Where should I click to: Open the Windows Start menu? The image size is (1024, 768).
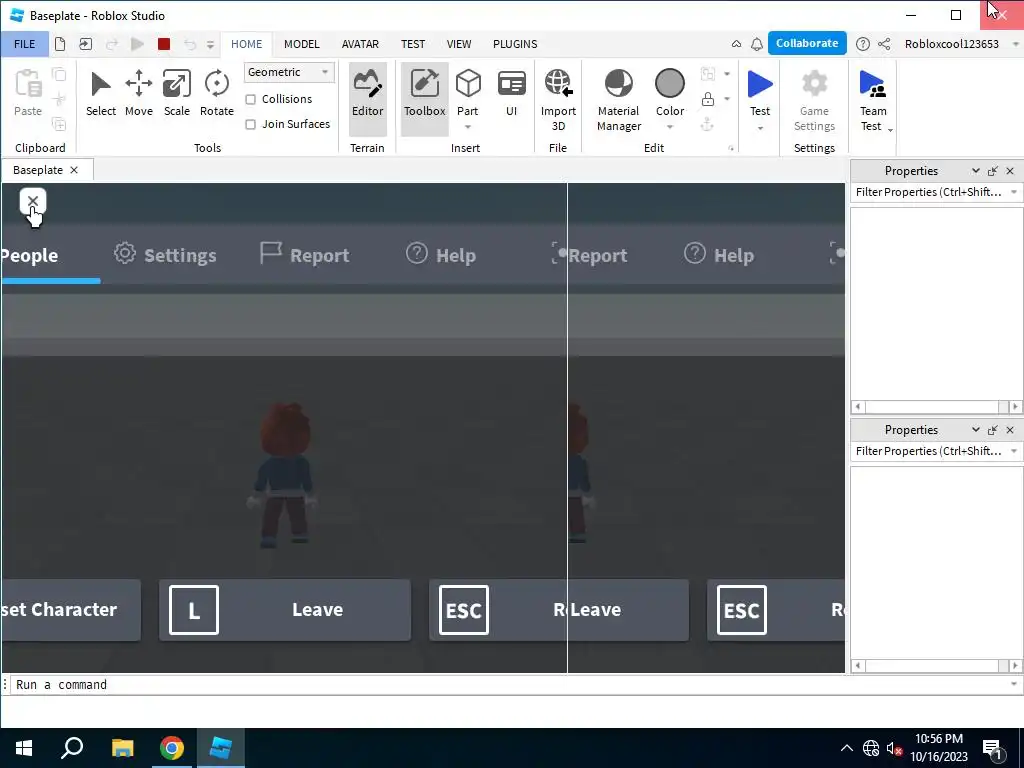point(24,748)
